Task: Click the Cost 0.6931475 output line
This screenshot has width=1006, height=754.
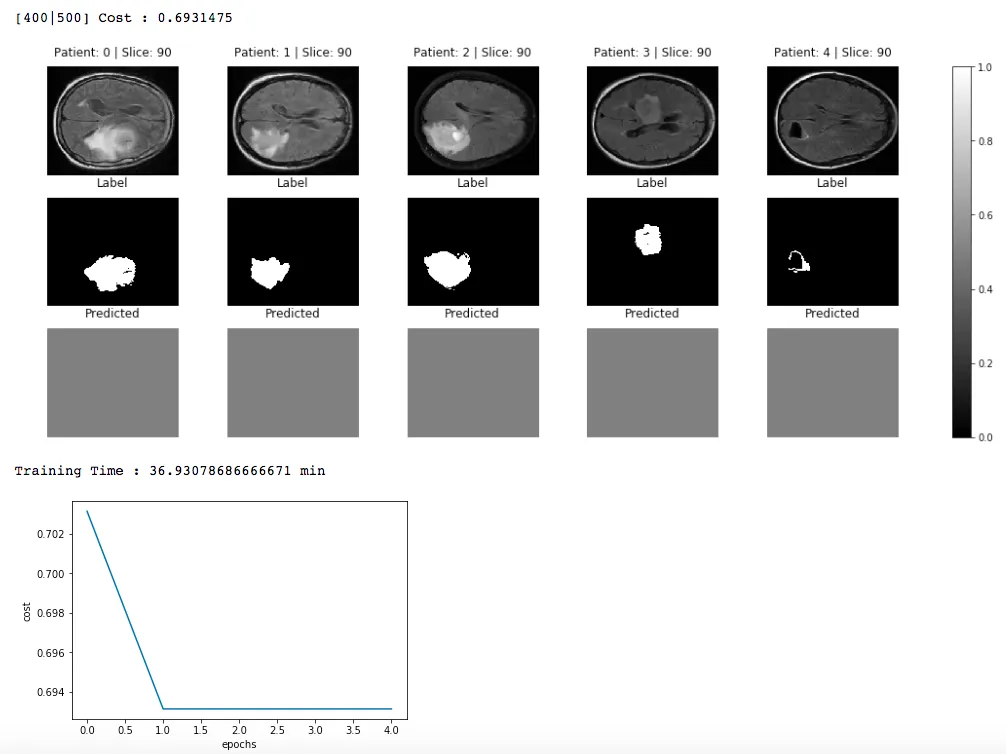Action: tap(124, 18)
